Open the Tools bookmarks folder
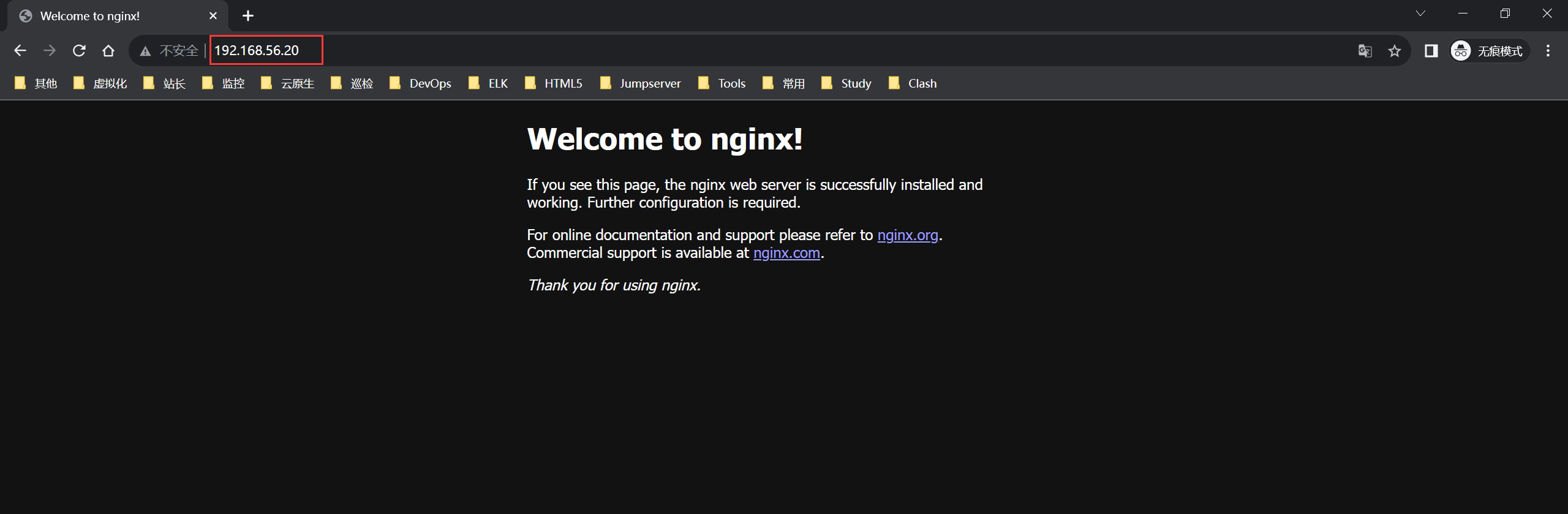Screen dimensions: 1568x514 (x=722, y=83)
